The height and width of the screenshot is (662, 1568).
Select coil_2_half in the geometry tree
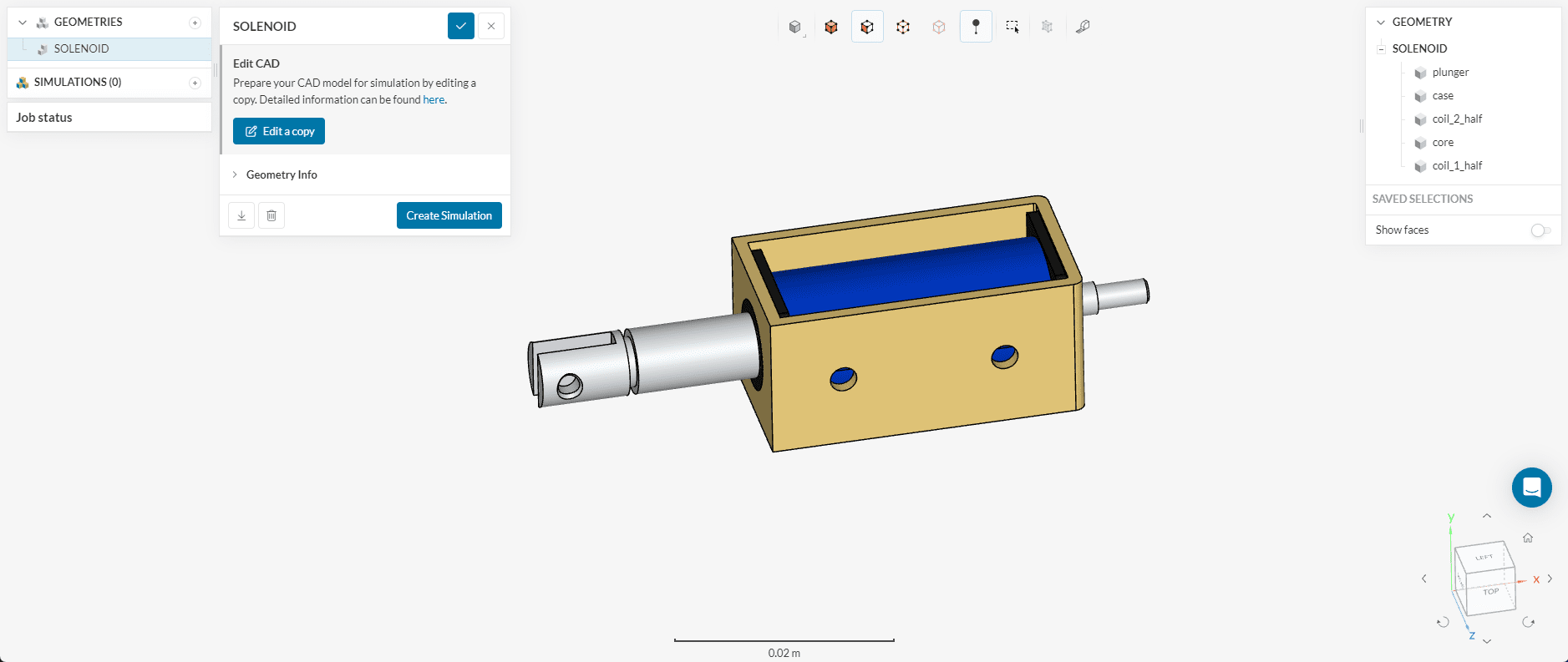pos(1457,119)
